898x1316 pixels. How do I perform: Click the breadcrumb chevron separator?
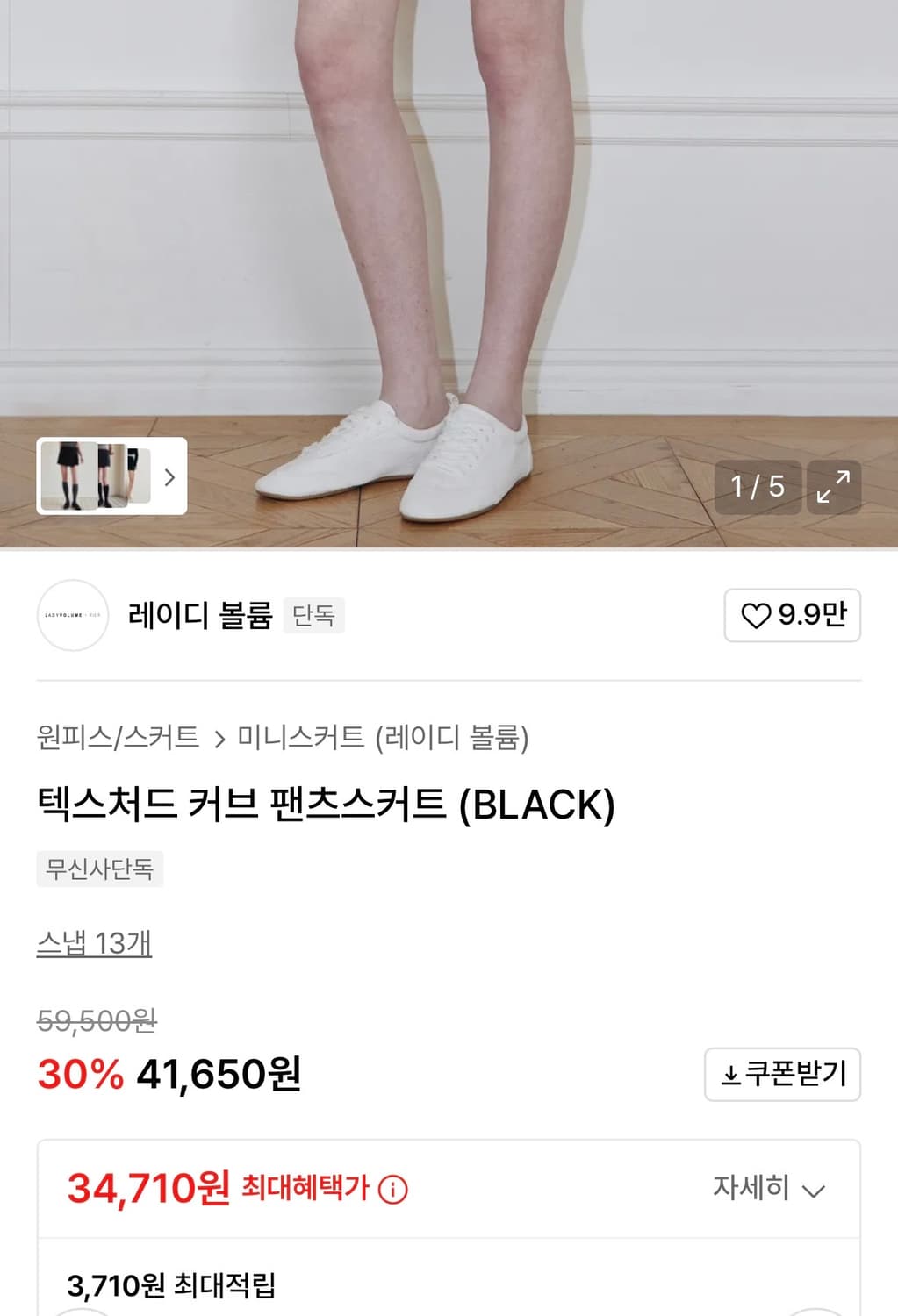tap(219, 739)
